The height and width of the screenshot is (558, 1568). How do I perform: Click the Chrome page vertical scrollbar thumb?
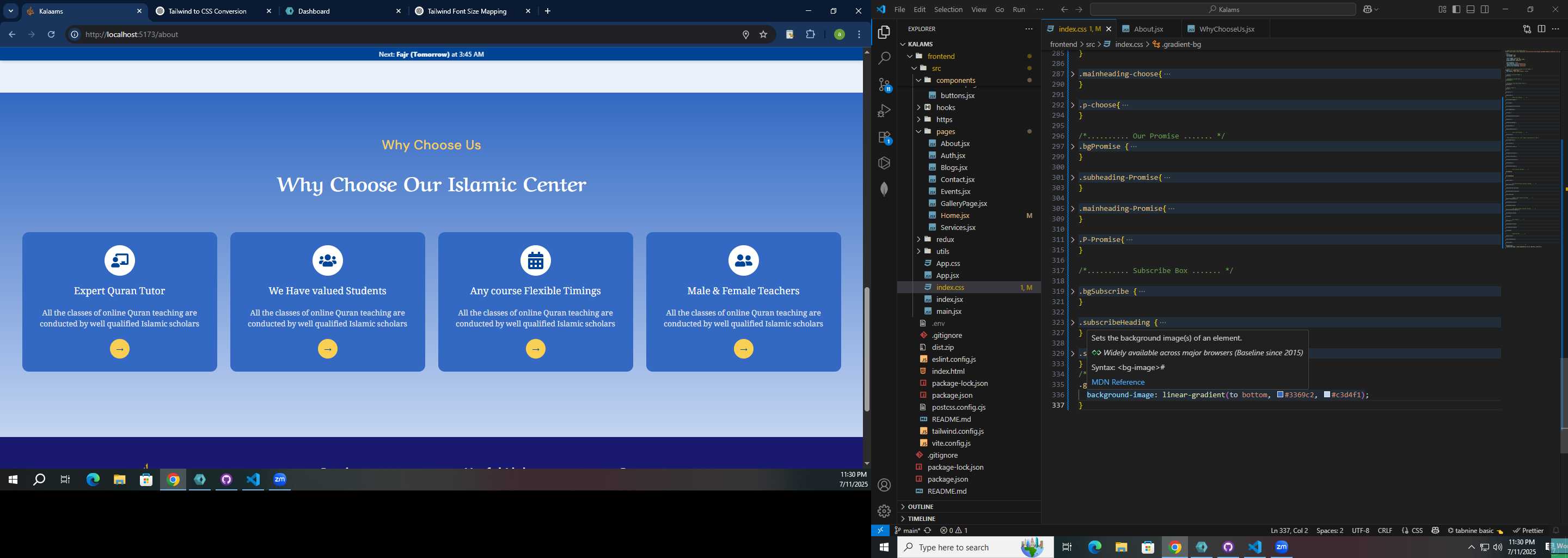[867, 349]
